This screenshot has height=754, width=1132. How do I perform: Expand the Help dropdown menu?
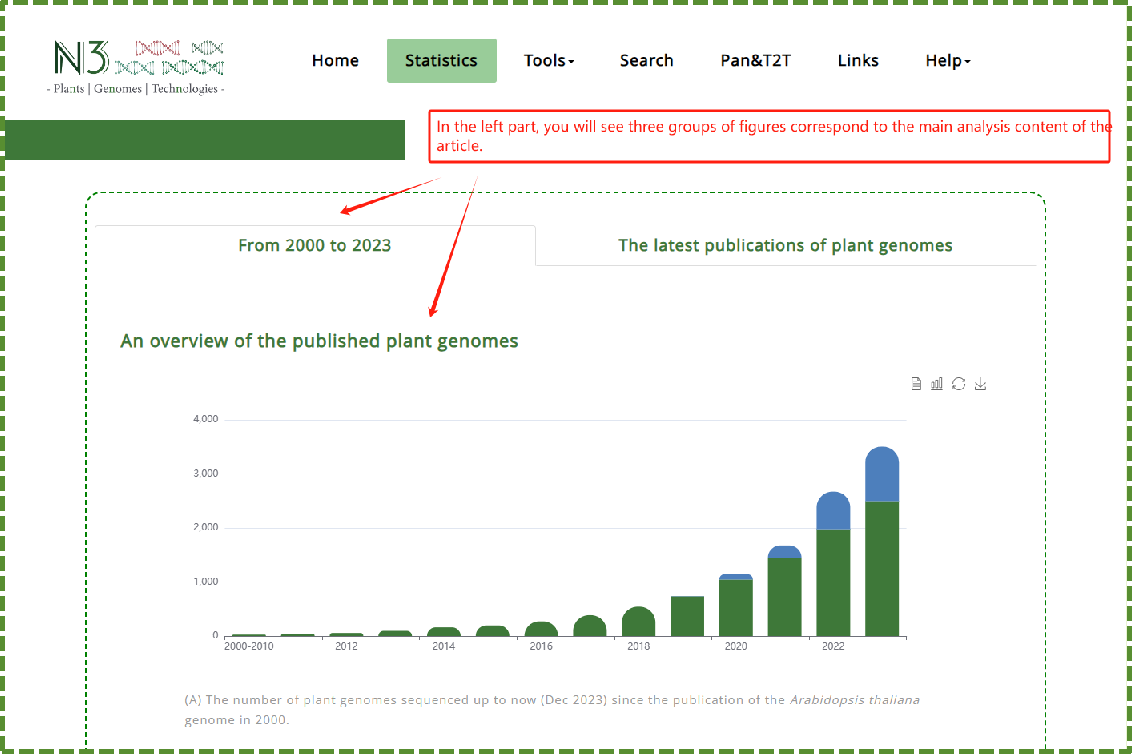point(948,61)
